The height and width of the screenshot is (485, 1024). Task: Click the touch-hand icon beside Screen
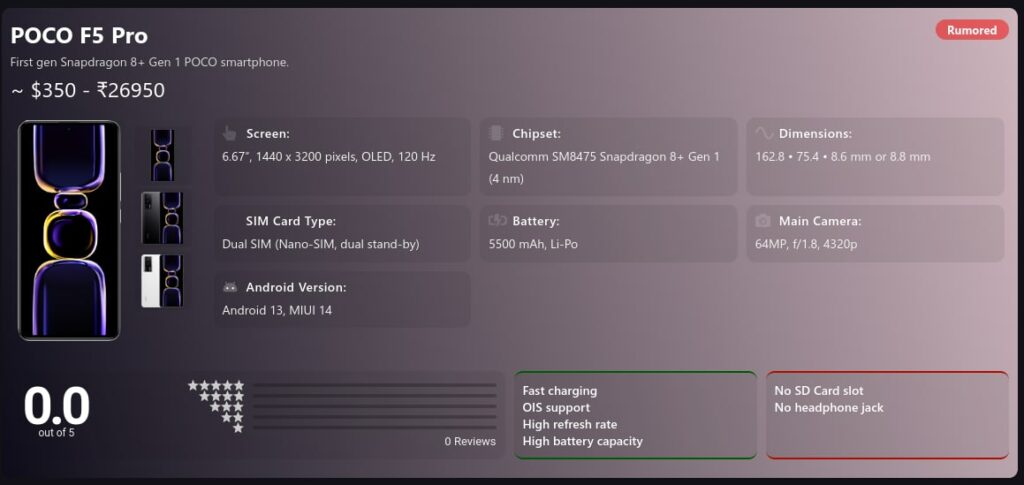coord(230,133)
